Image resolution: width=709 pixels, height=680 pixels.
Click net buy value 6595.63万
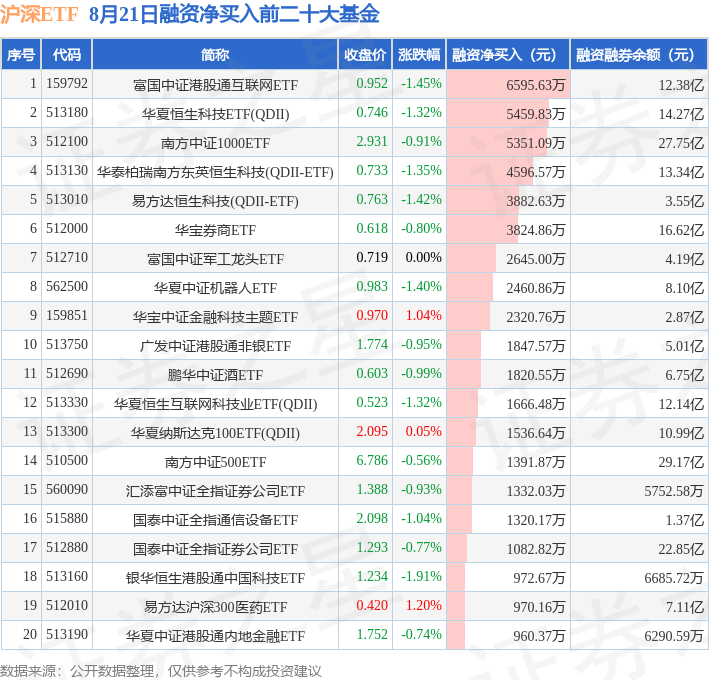pos(535,85)
